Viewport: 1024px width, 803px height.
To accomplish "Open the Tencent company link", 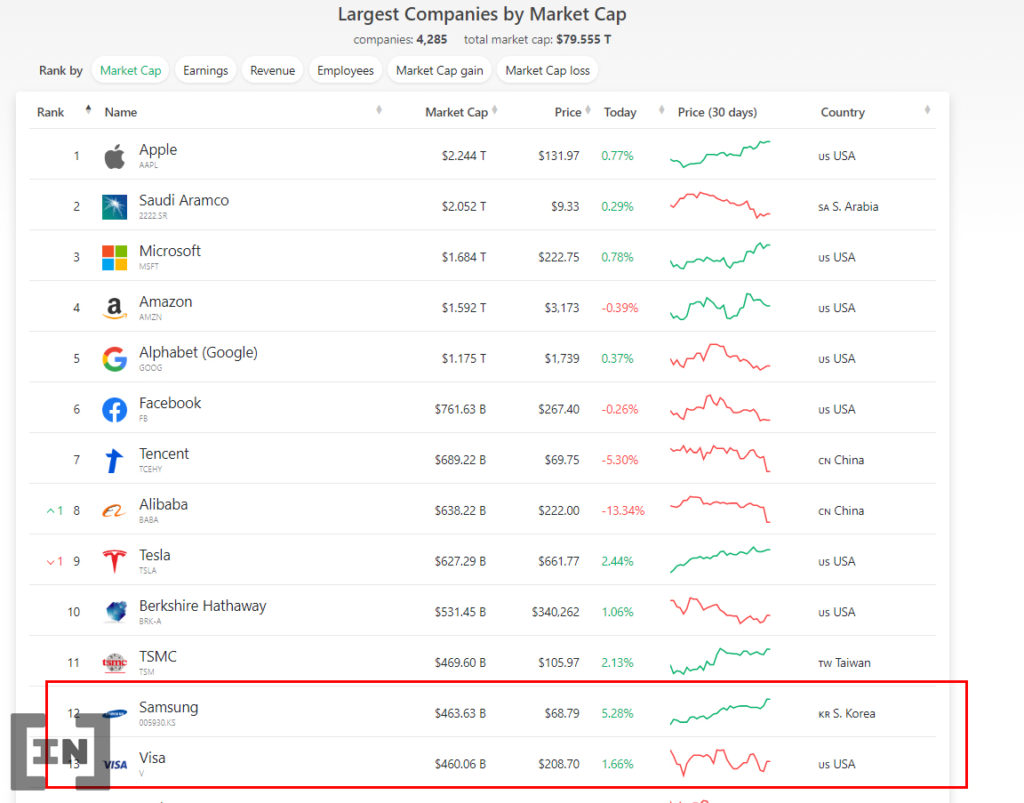I will (164, 454).
